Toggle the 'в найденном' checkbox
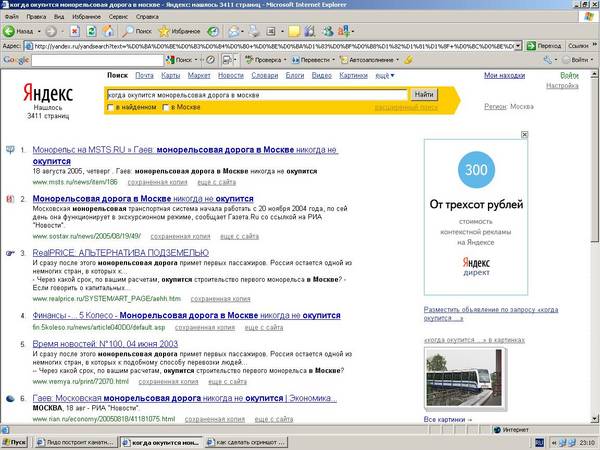Image resolution: width=600 pixels, height=450 pixels. point(111,108)
